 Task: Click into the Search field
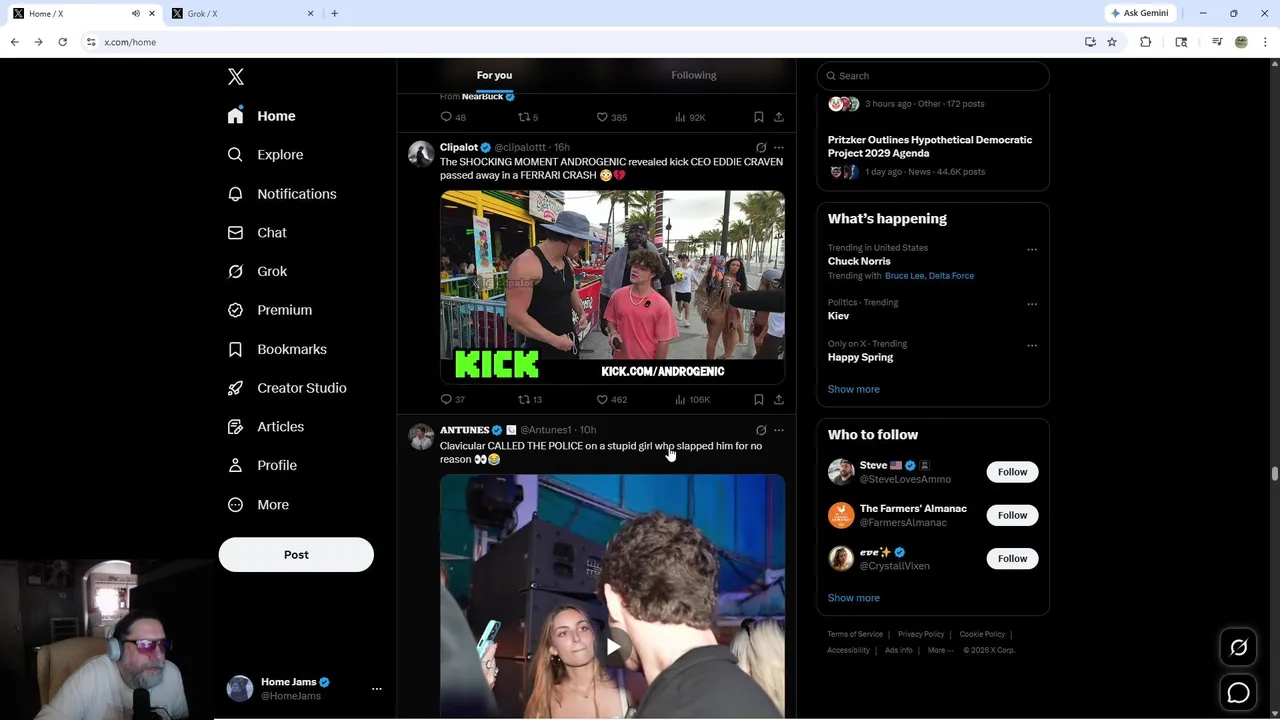[932, 76]
